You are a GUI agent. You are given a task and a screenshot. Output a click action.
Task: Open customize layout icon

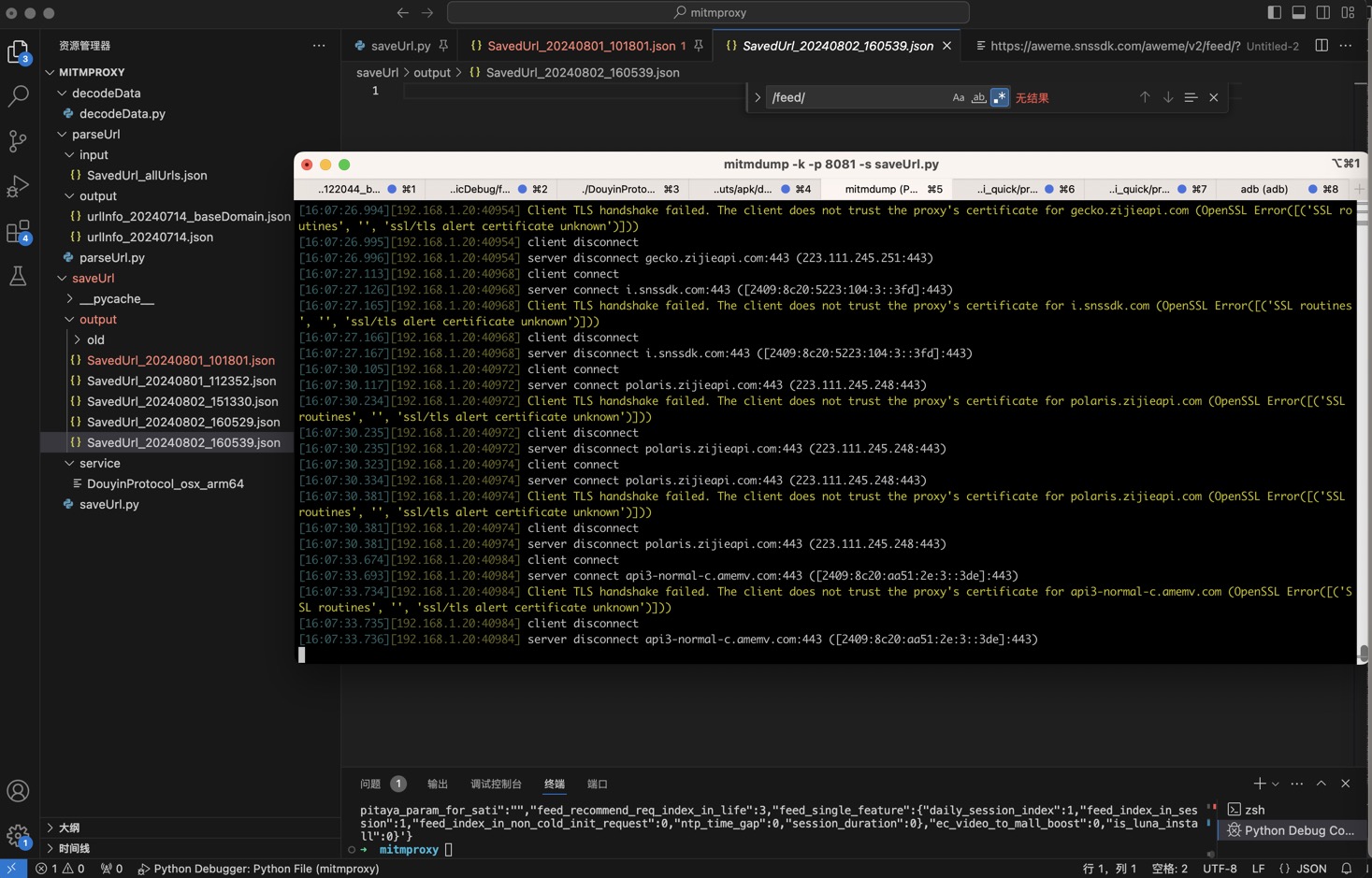click(x=1348, y=12)
